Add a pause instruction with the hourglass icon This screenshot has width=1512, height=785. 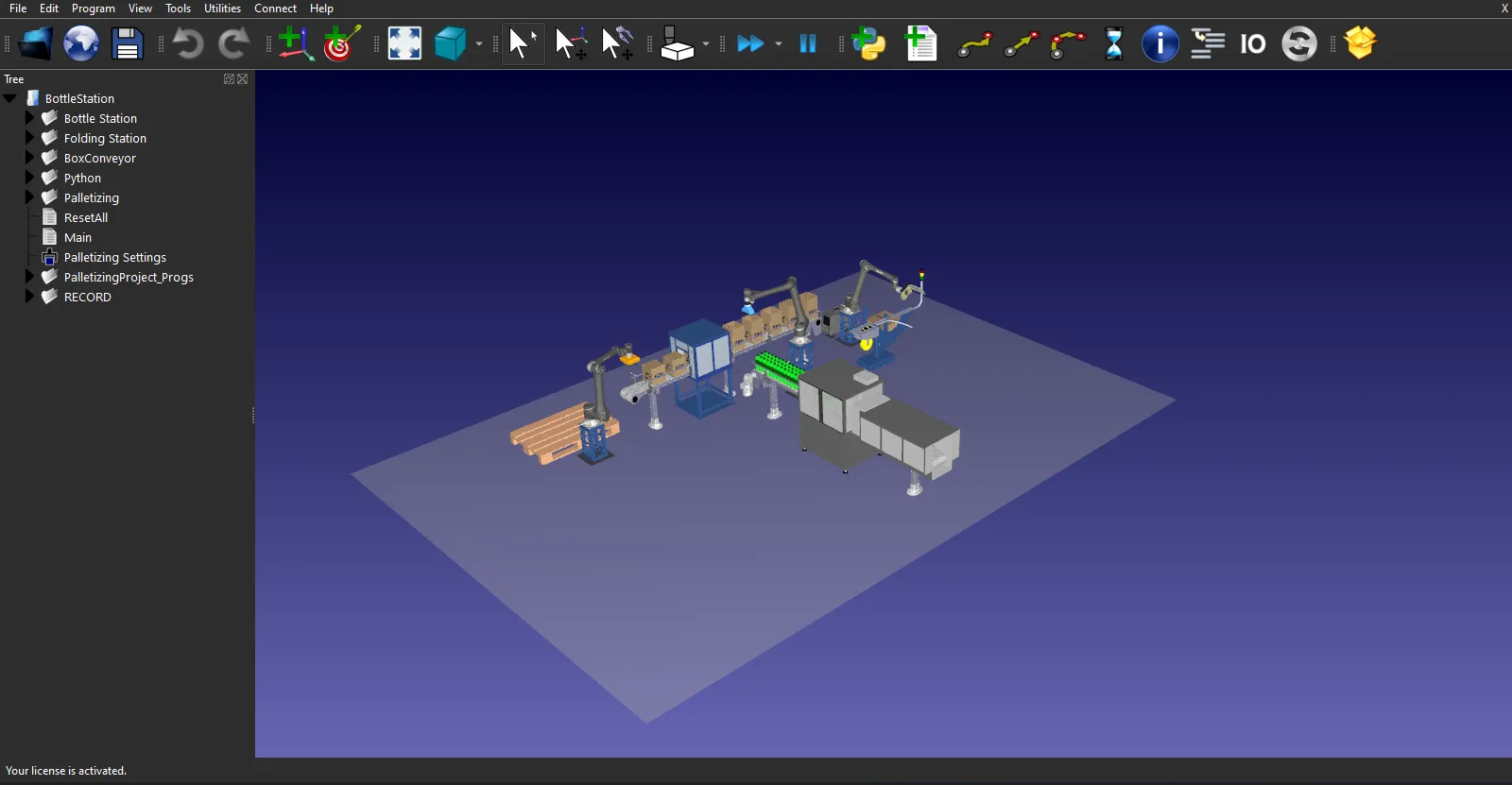click(x=1114, y=43)
